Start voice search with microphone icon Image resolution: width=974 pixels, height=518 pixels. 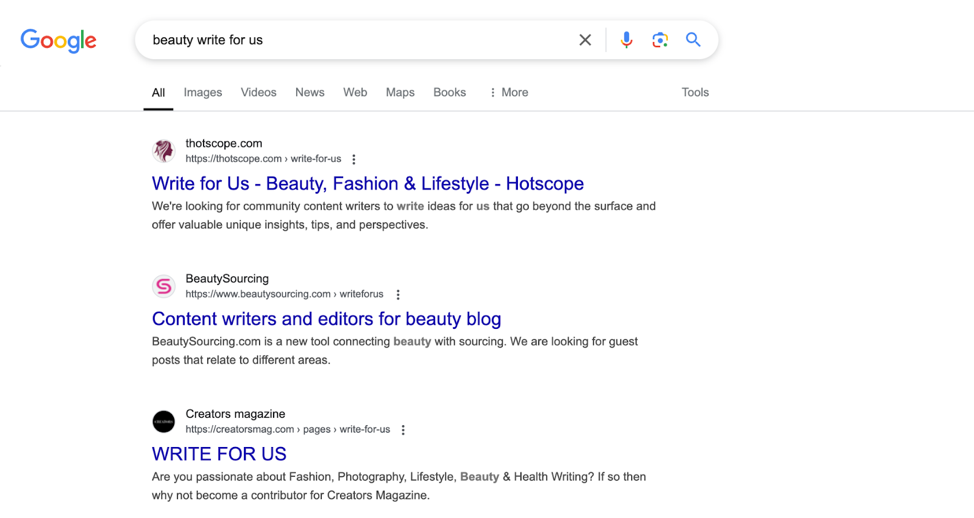[x=626, y=40]
